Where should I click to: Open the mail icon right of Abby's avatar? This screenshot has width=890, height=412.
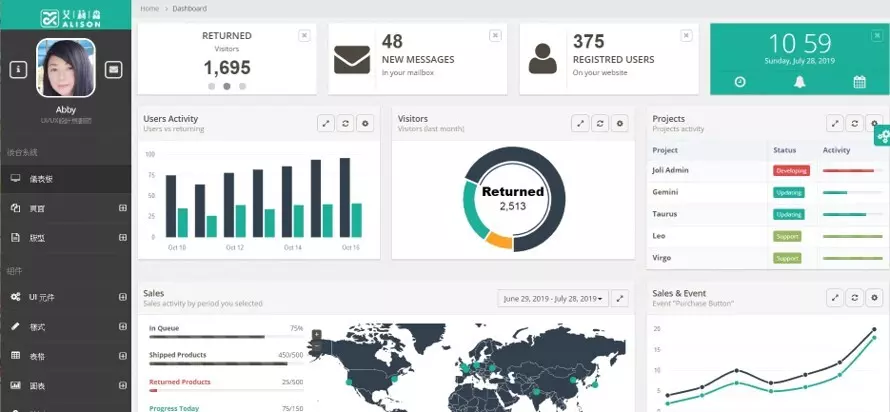point(114,69)
